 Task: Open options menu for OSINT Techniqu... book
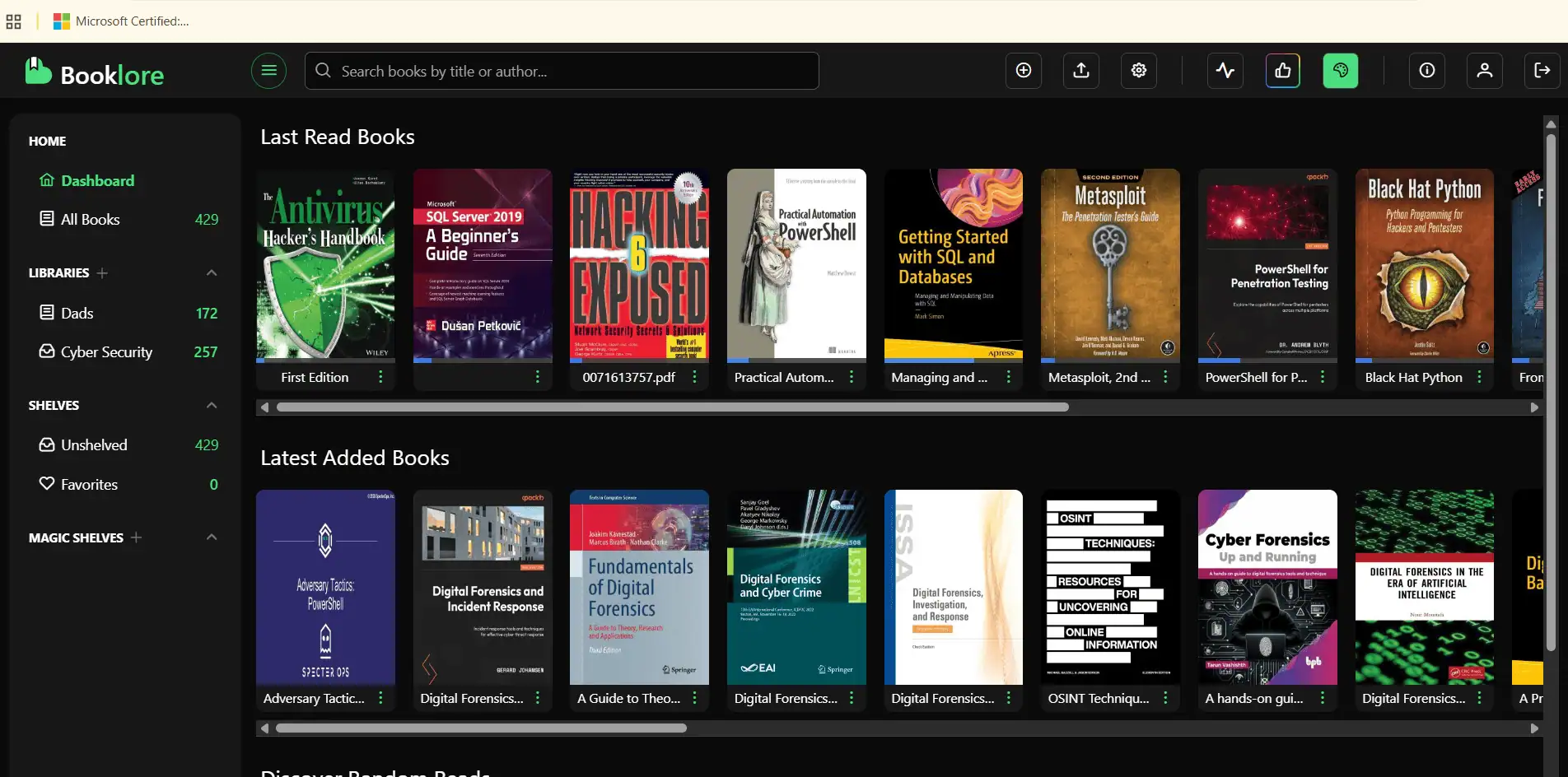(1165, 698)
